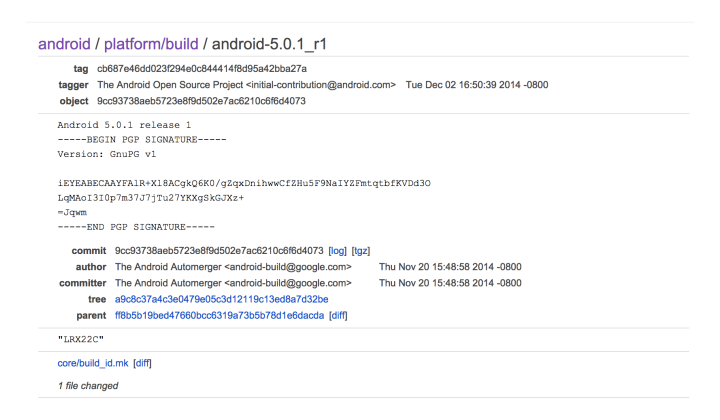Click the Android 5.0.1 release 1 message
The image size is (720, 420).
(x=124, y=124)
